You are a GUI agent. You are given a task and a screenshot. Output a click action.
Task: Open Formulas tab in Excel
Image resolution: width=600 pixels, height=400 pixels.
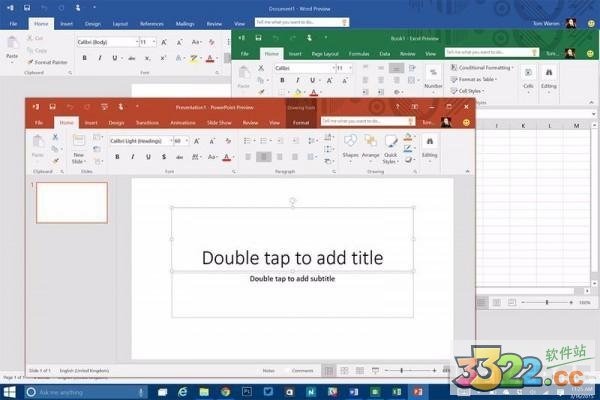359,54
